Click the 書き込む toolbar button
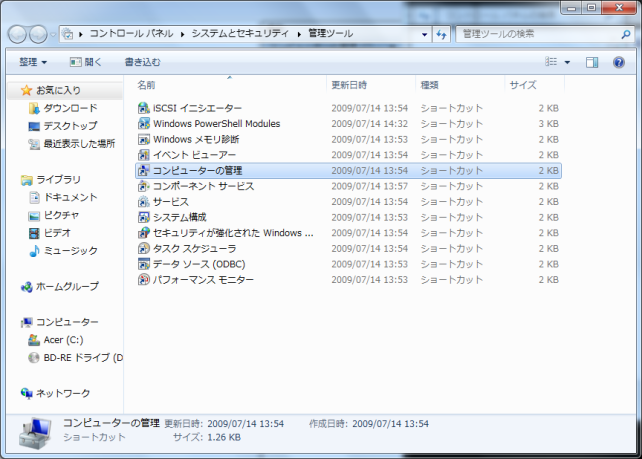The height and width of the screenshot is (459, 642). point(142,62)
